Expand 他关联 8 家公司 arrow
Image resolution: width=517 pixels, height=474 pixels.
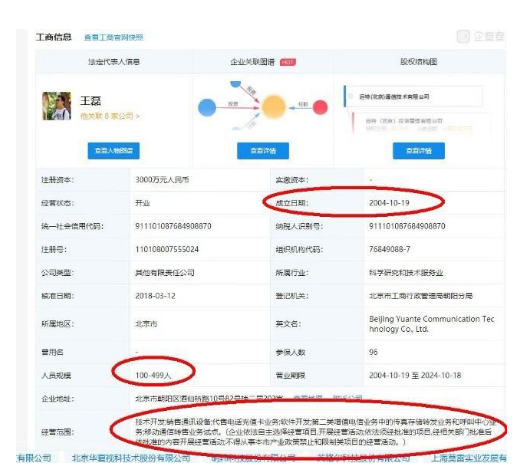click(138, 116)
